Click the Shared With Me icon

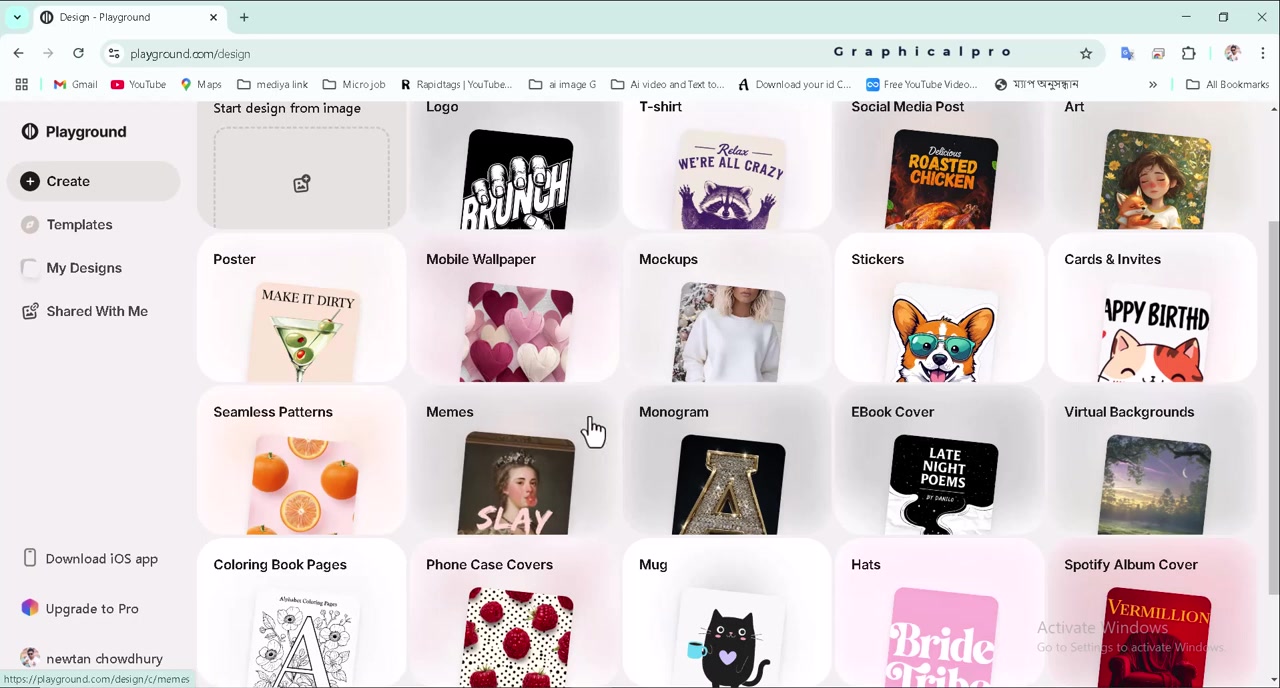30,312
